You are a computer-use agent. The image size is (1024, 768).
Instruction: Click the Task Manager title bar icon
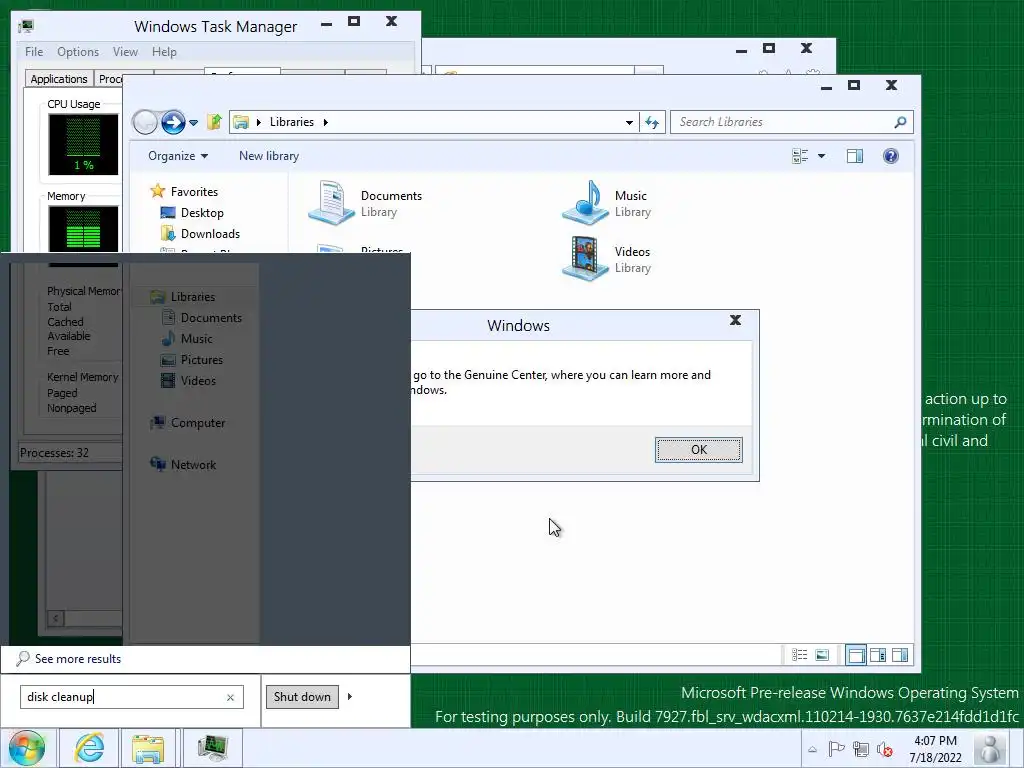click(26, 26)
